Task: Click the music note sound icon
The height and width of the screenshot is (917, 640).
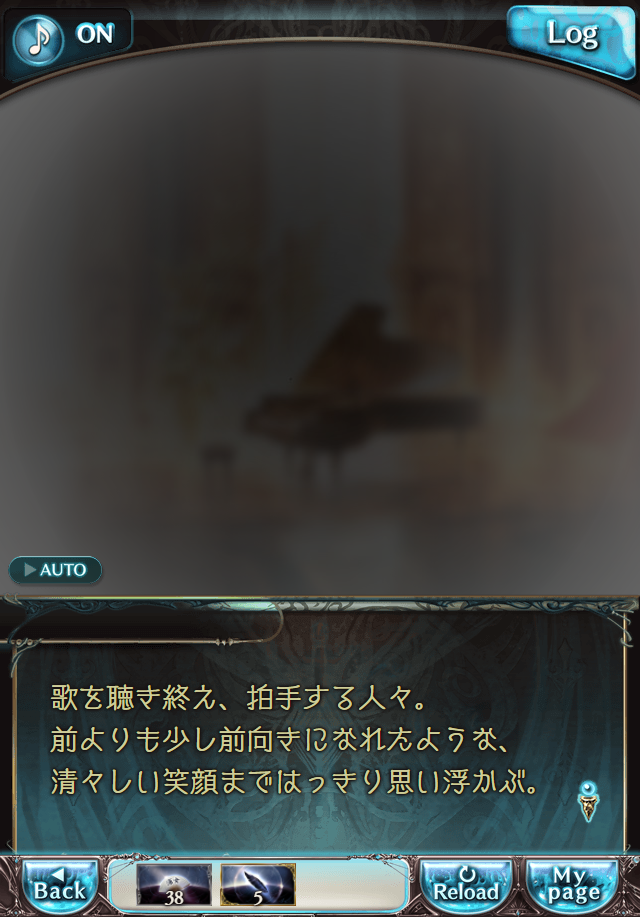Action: (x=39, y=39)
